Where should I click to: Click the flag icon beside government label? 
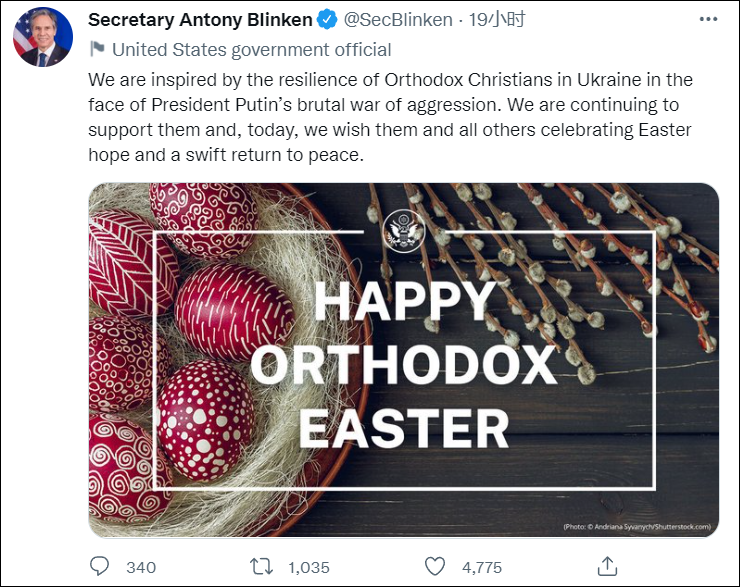(x=97, y=49)
